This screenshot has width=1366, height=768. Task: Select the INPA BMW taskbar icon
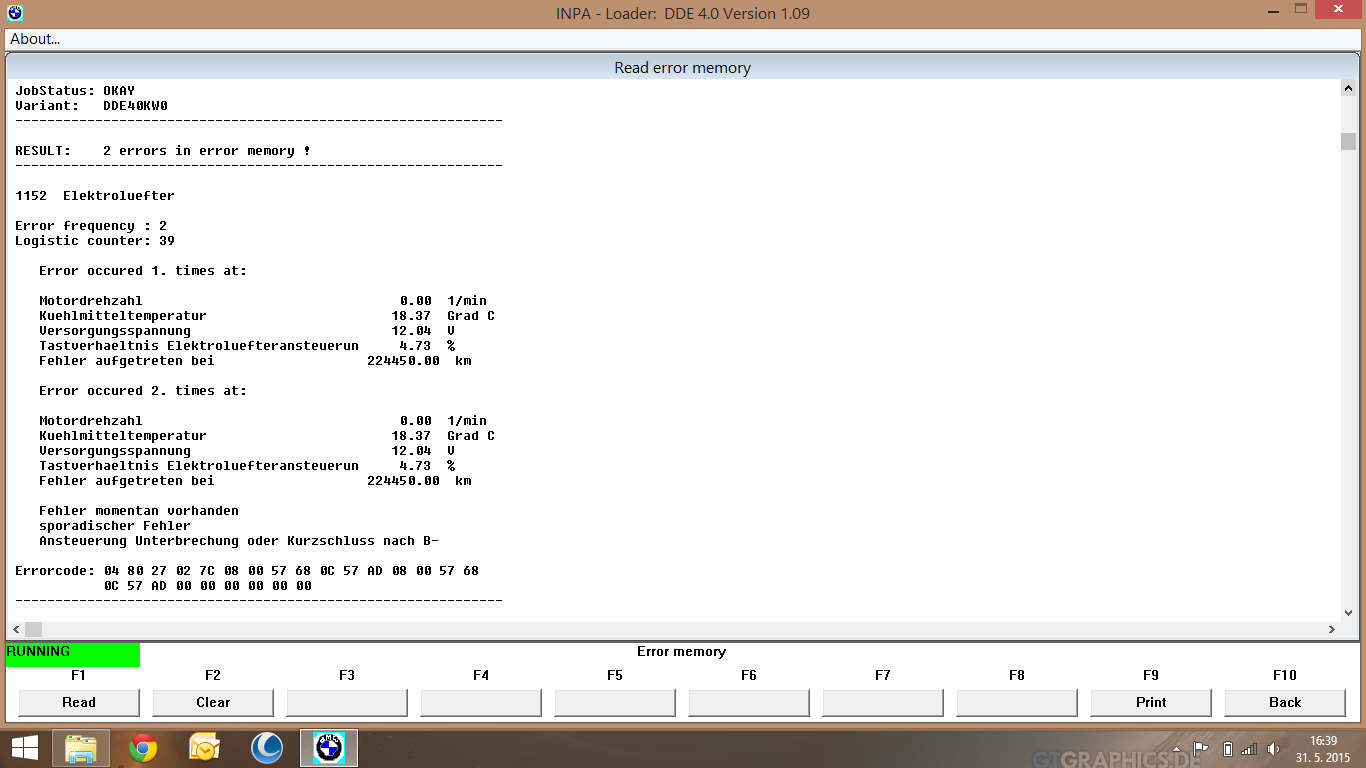point(329,748)
